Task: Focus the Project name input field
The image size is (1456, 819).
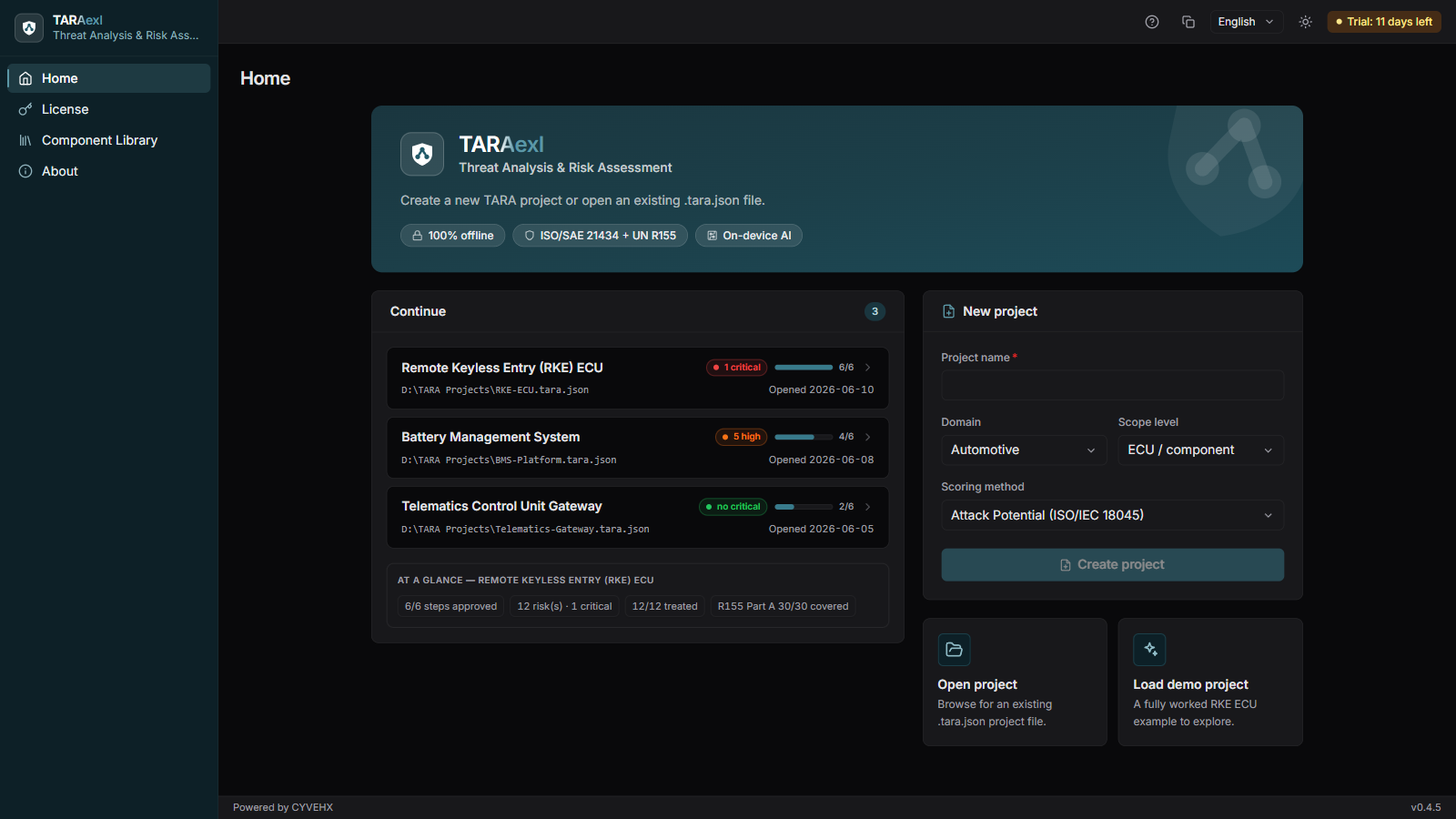Action: tap(1112, 386)
